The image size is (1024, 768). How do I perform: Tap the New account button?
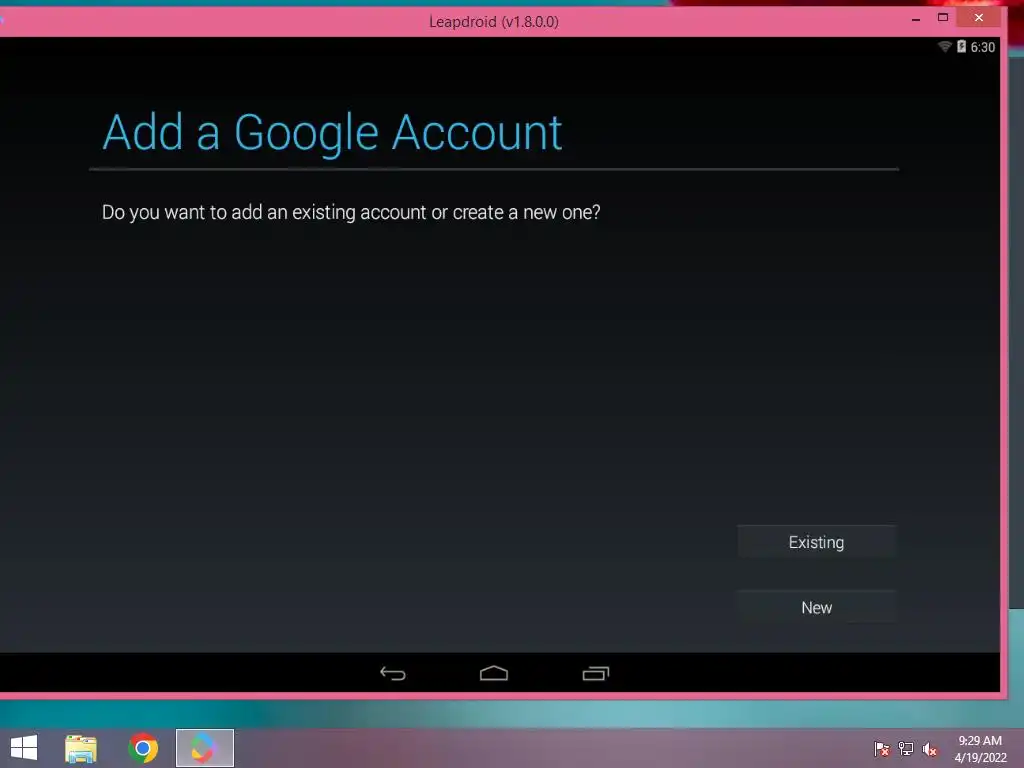pos(816,607)
